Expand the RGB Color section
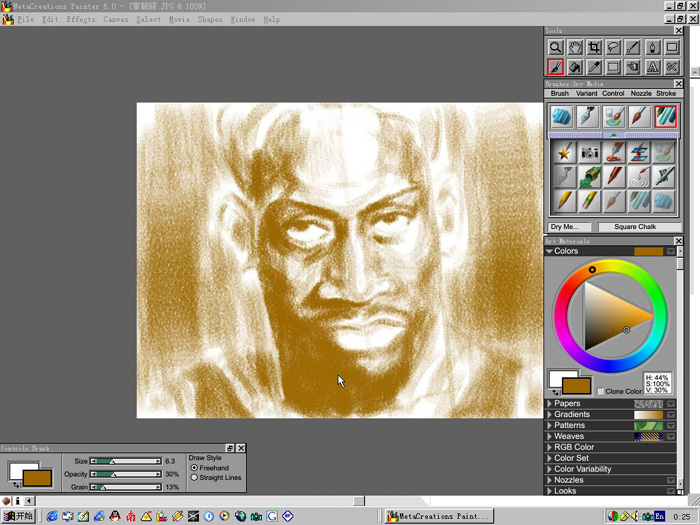This screenshot has height=525, width=700. pos(550,447)
